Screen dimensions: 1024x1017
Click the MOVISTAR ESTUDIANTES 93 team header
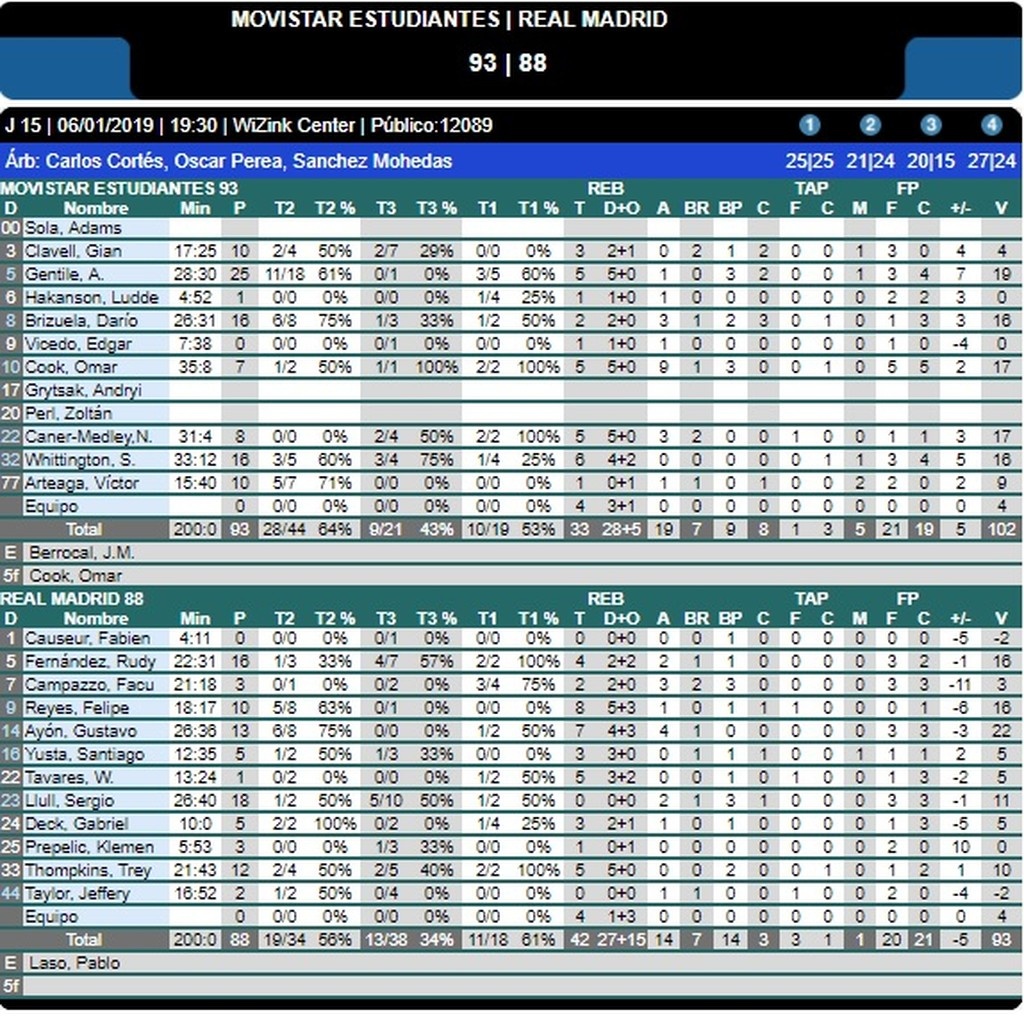tap(119, 189)
